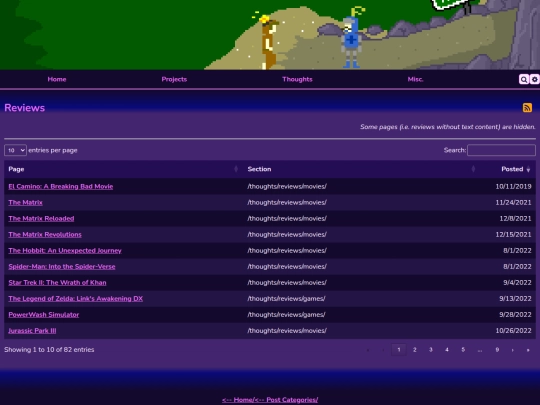
Task: Click the Reviews page heading
Action: point(24,108)
